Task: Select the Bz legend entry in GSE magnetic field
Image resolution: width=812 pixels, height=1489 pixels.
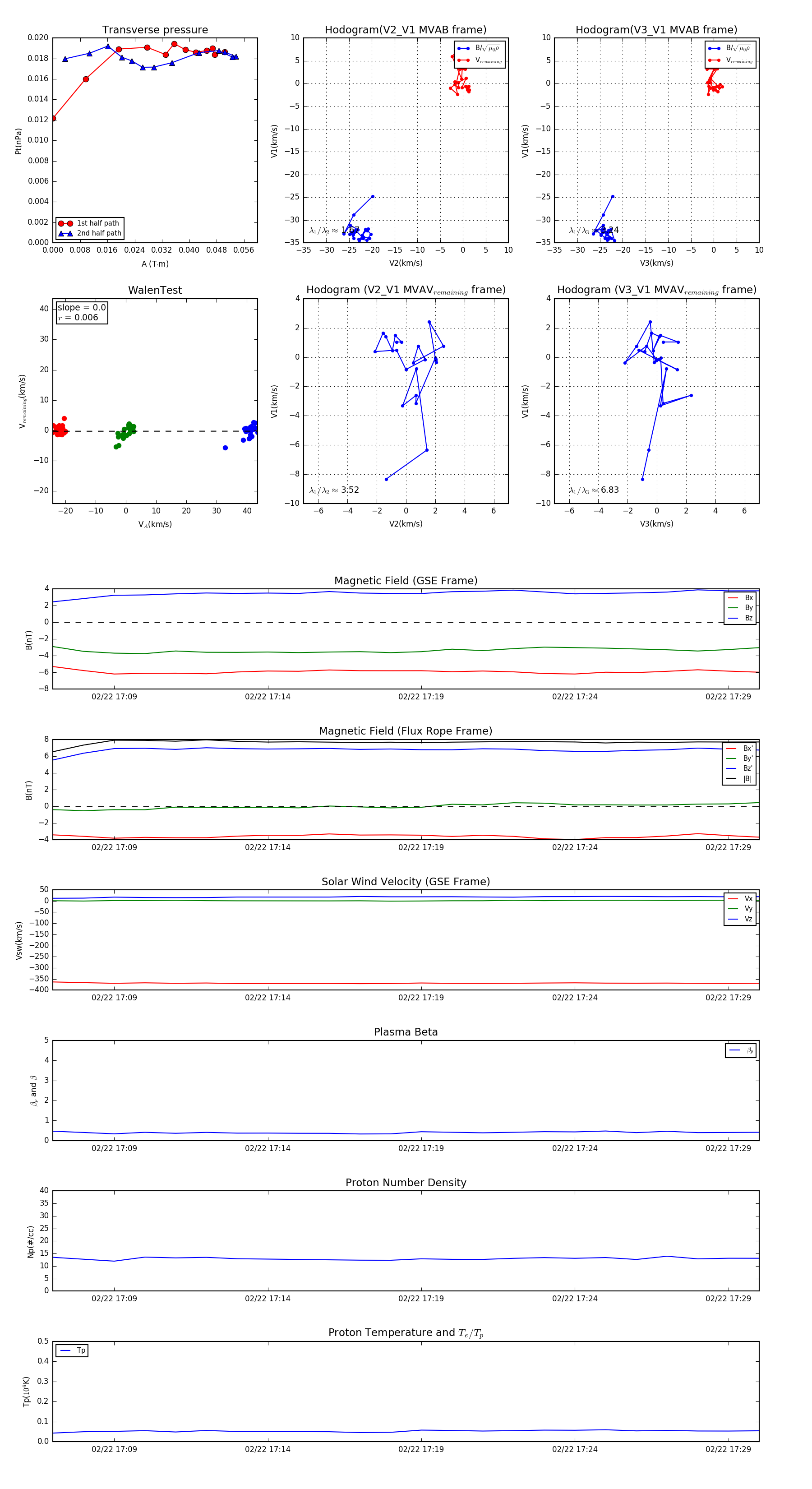Action: [740, 618]
